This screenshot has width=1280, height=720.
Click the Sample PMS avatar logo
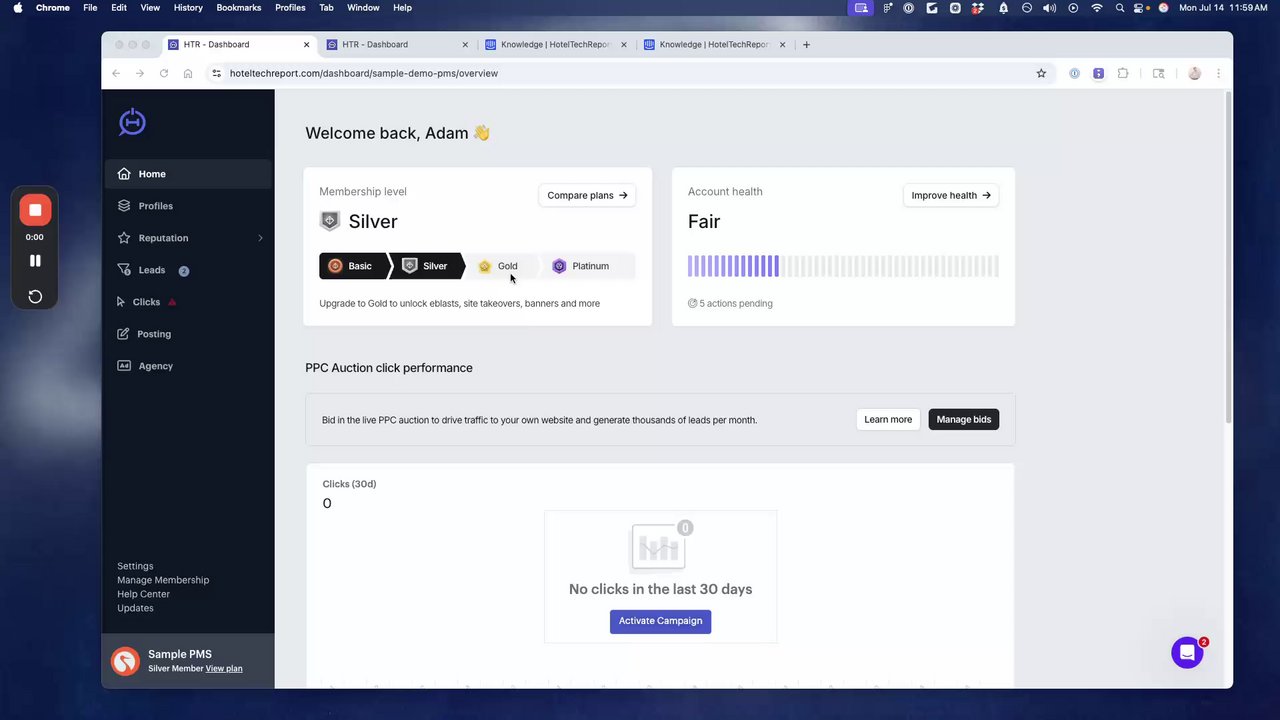click(125, 661)
